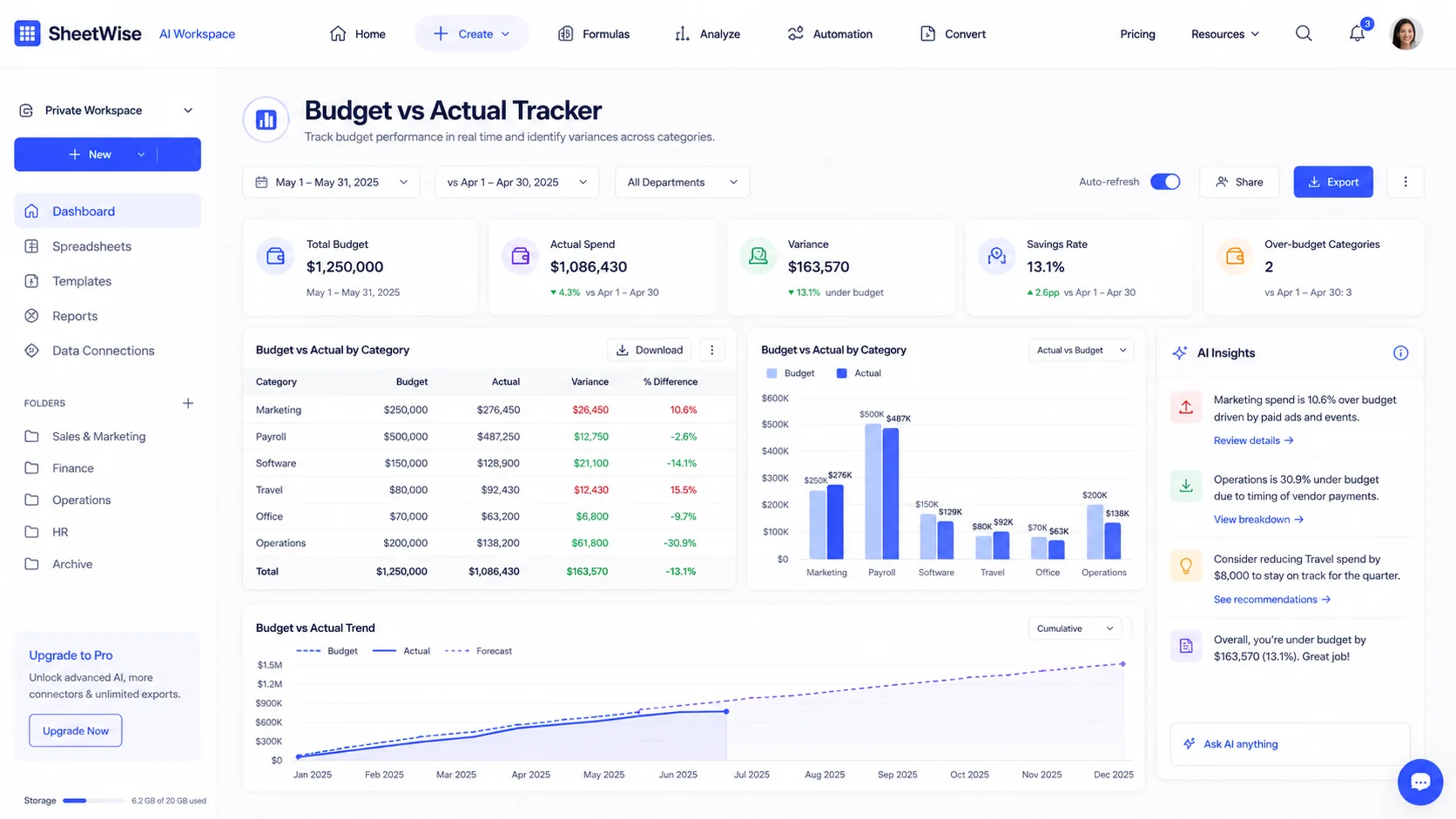The width and height of the screenshot is (1456, 819).
Task: Click the Travel recommendation lightbulb icon
Action: [x=1186, y=567]
